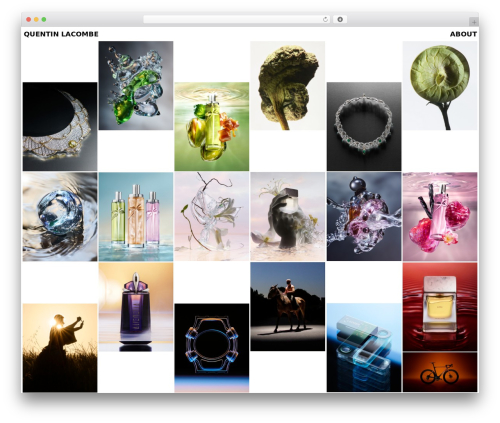Open the stacked translucent blue devices photo
Screen dimensions: 500x423
click(364, 348)
